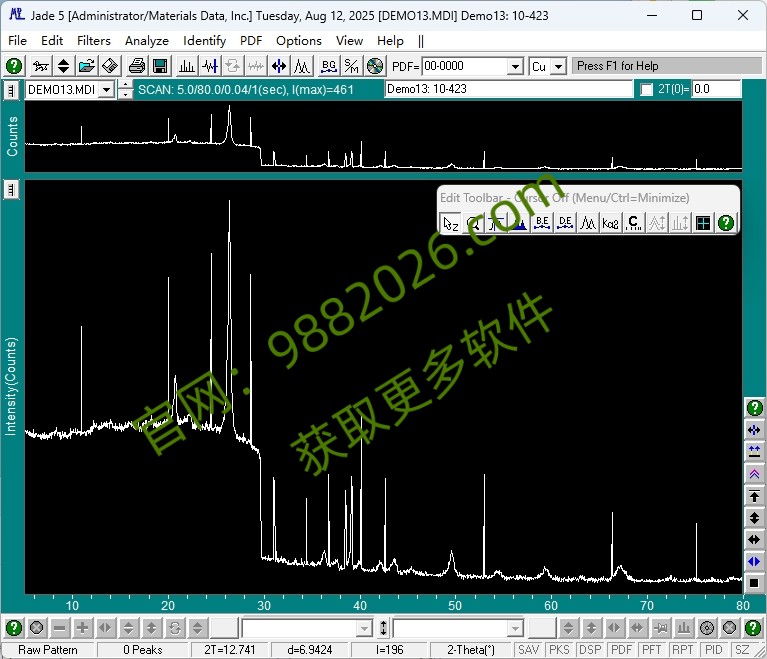
Task: Open the View menu
Action: coord(349,41)
